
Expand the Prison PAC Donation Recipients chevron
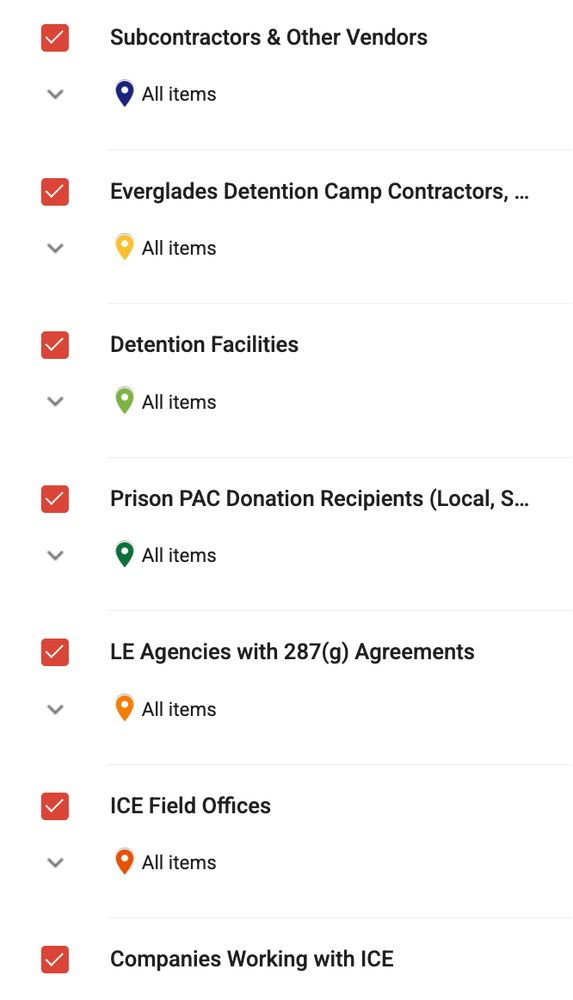coord(56,555)
